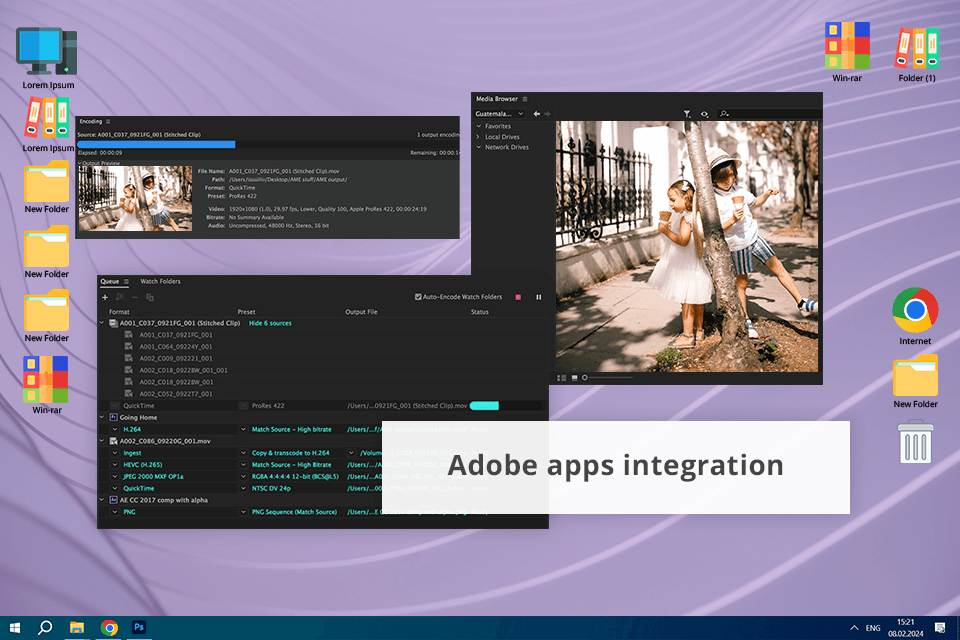Switch Media Browser to thumbnail view
Image resolution: width=960 pixels, height=640 pixels.
point(574,378)
